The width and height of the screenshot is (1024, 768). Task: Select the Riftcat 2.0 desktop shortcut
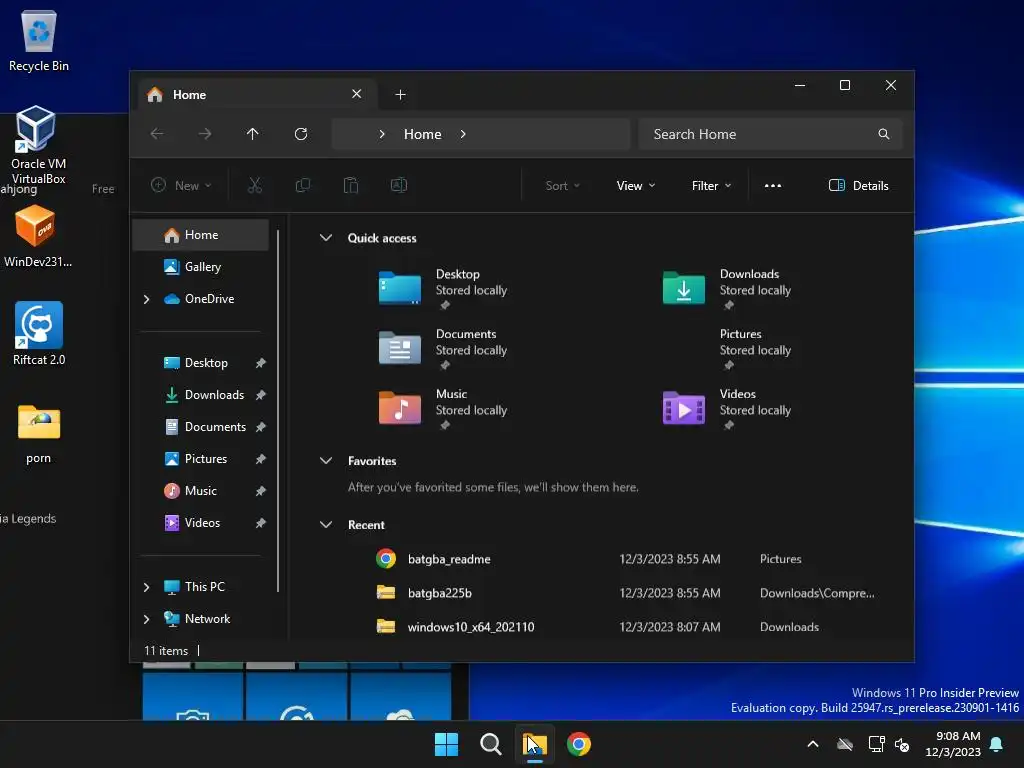click(x=39, y=334)
